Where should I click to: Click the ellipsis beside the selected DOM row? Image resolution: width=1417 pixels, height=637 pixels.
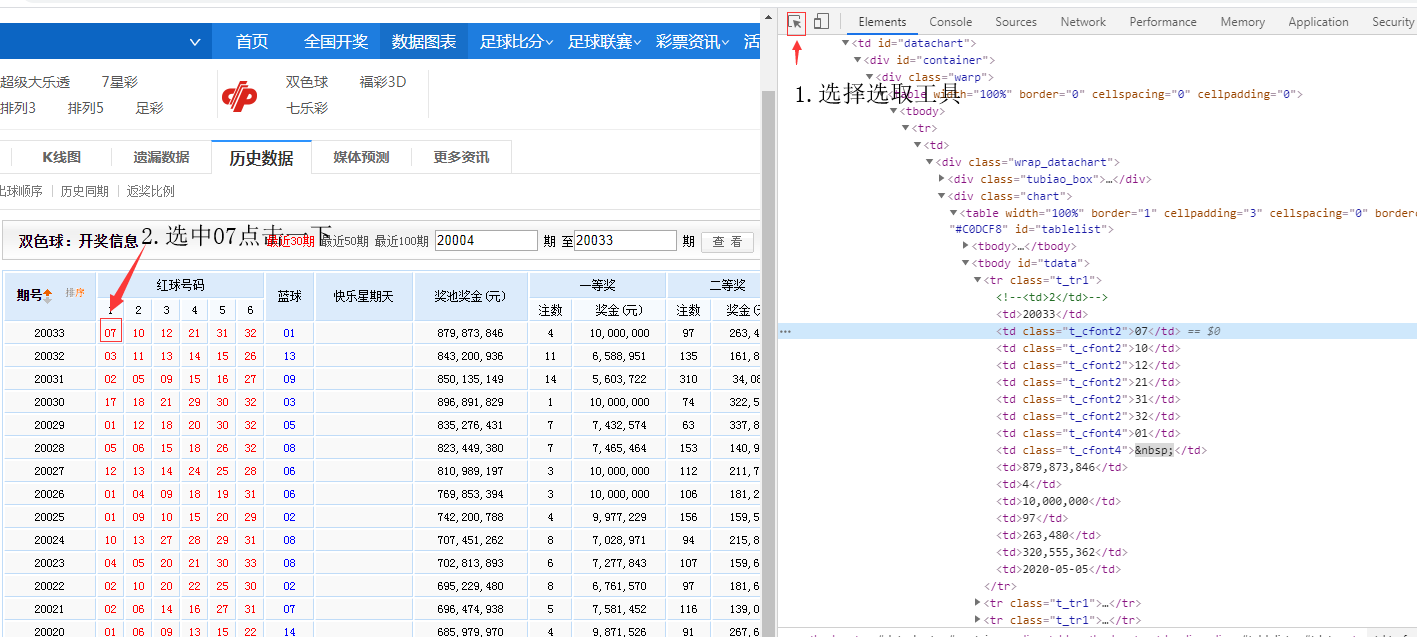[x=785, y=331]
